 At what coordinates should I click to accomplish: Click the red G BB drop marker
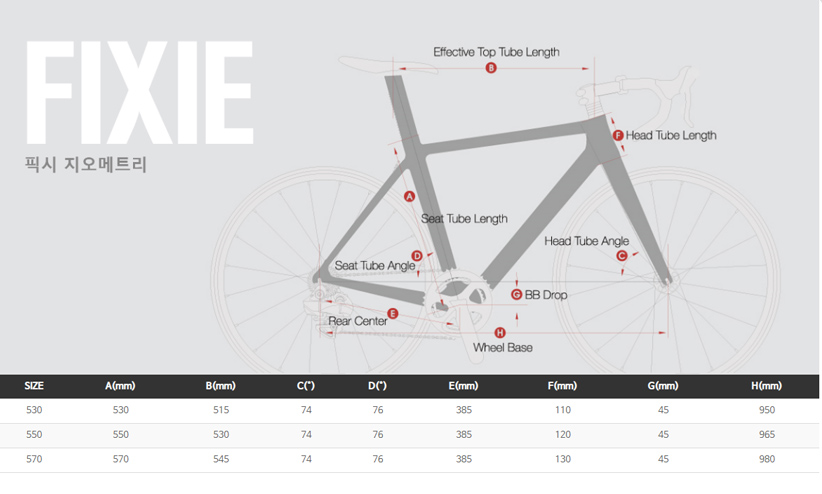pos(516,294)
